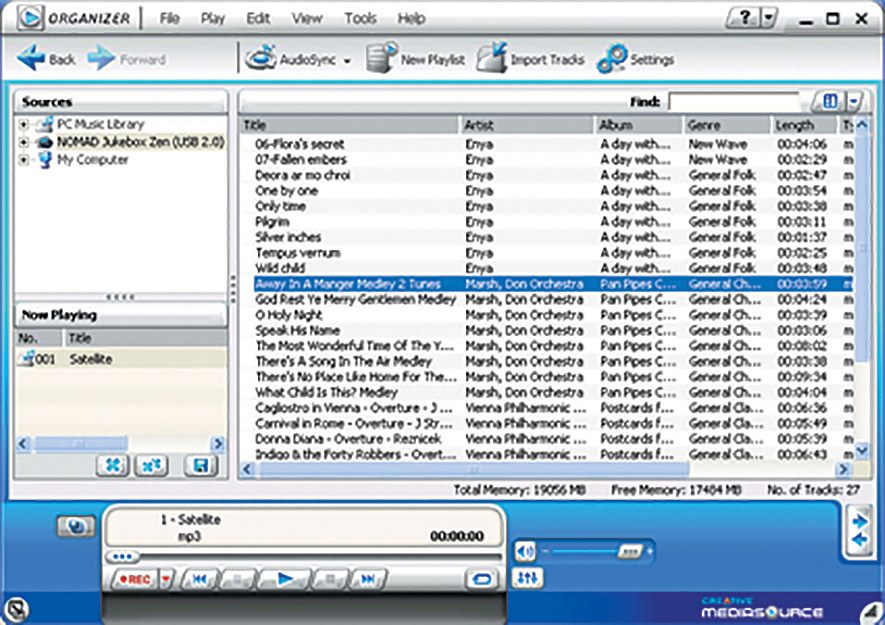Click the Organizer logo icon
This screenshot has width=885, height=625.
[30, 18]
